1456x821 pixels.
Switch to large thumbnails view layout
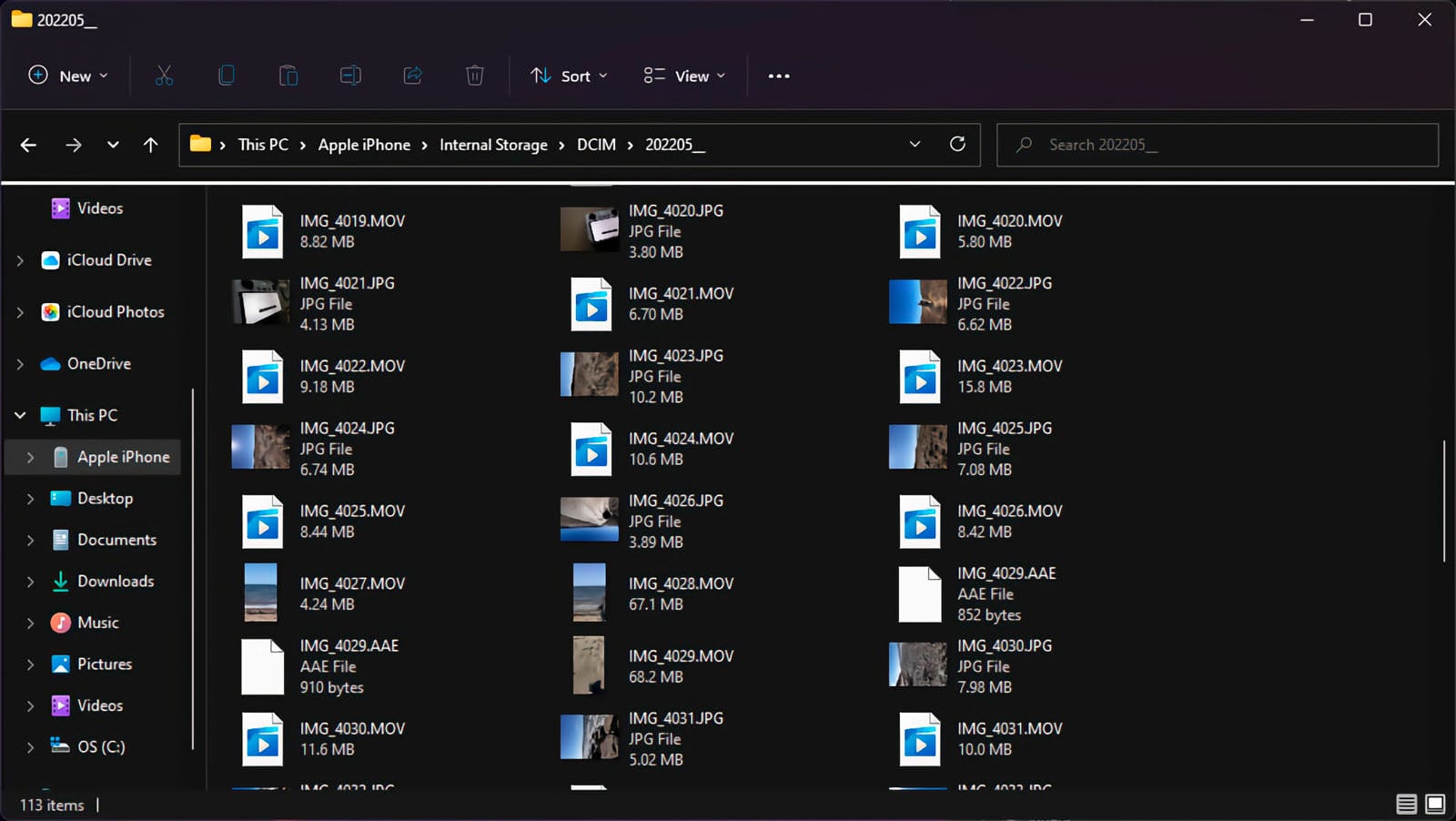[1435, 804]
